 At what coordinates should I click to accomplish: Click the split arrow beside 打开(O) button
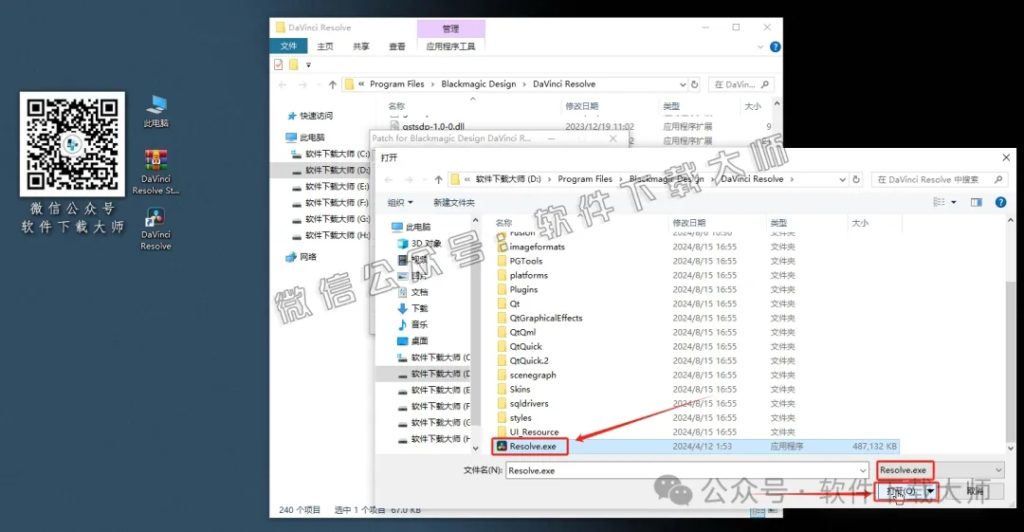(931, 491)
